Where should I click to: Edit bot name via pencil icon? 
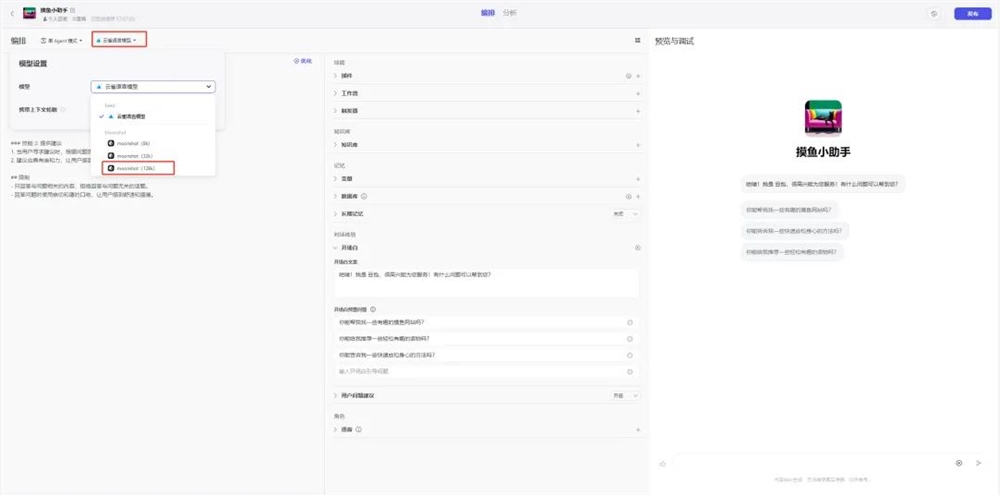73,10
